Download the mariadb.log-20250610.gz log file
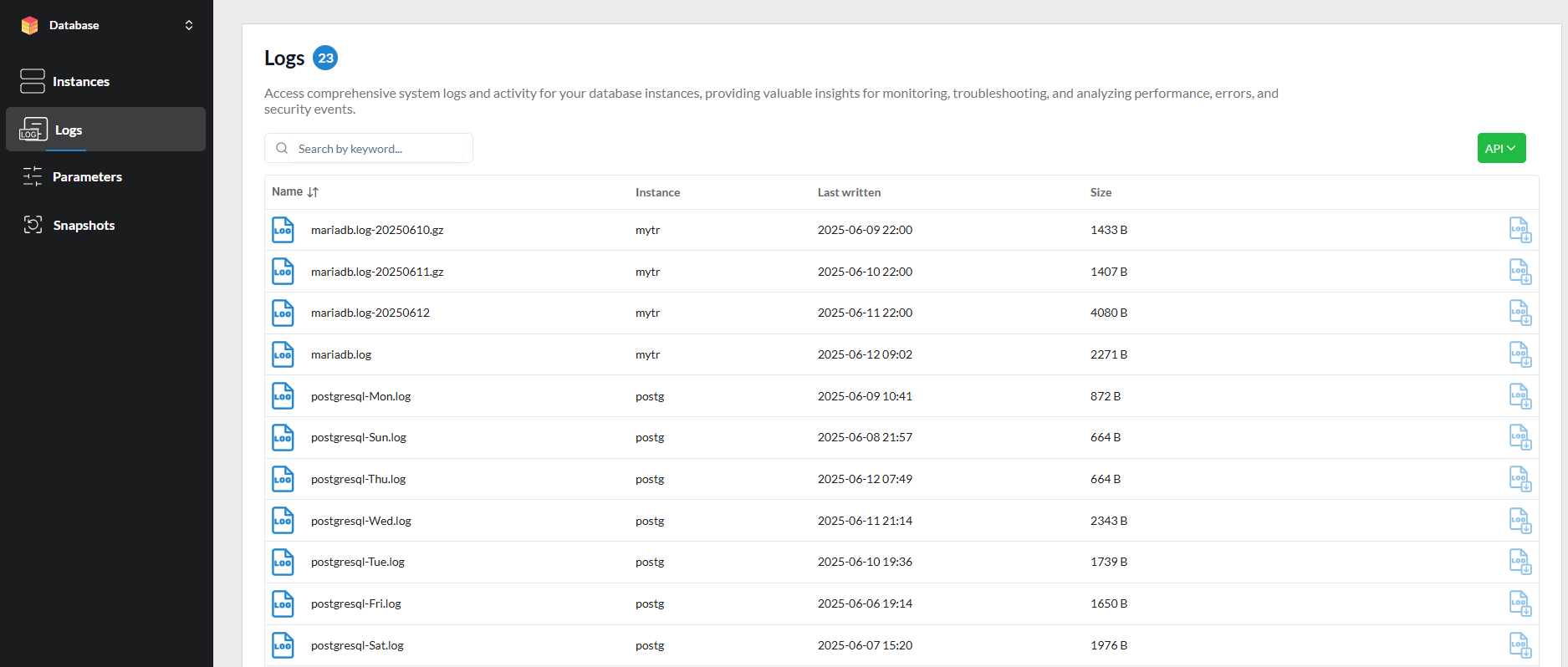Viewport: 1568px width, 667px height. point(1519,230)
